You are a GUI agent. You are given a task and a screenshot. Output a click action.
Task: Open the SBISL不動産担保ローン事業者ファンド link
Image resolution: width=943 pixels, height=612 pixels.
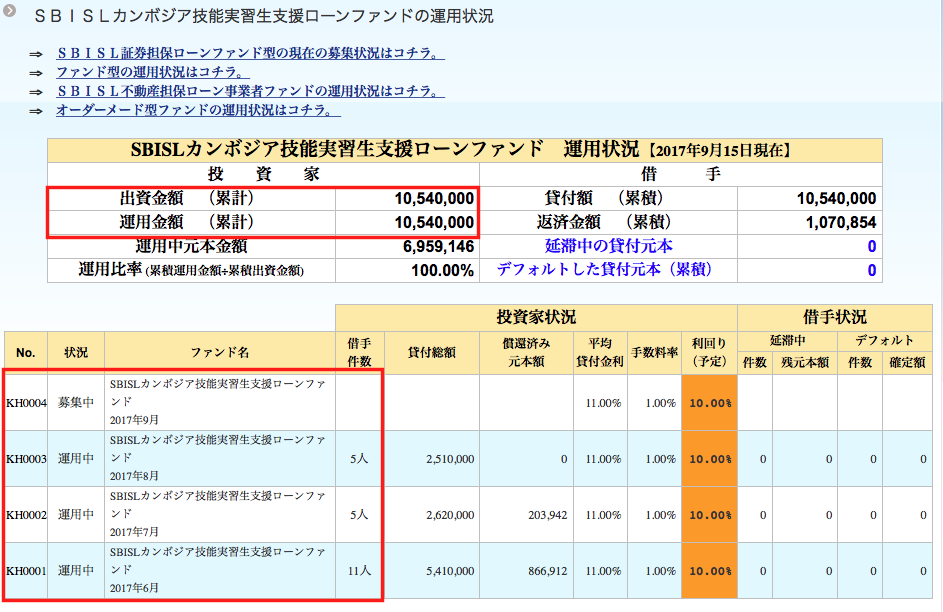coord(250,91)
